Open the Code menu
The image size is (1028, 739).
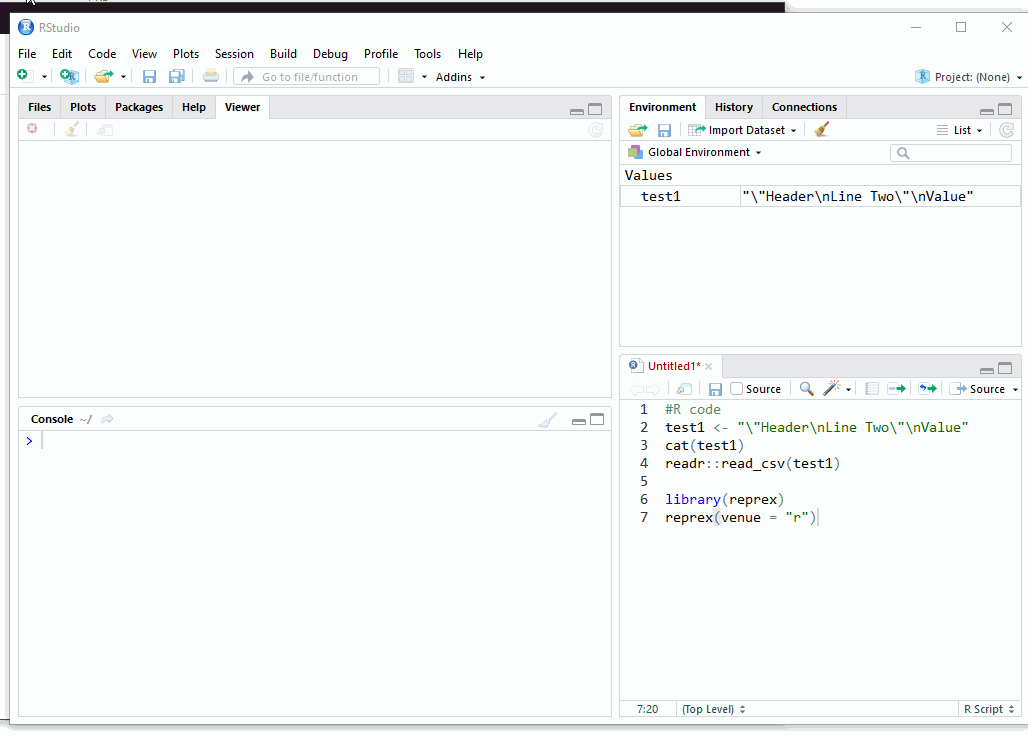click(102, 54)
